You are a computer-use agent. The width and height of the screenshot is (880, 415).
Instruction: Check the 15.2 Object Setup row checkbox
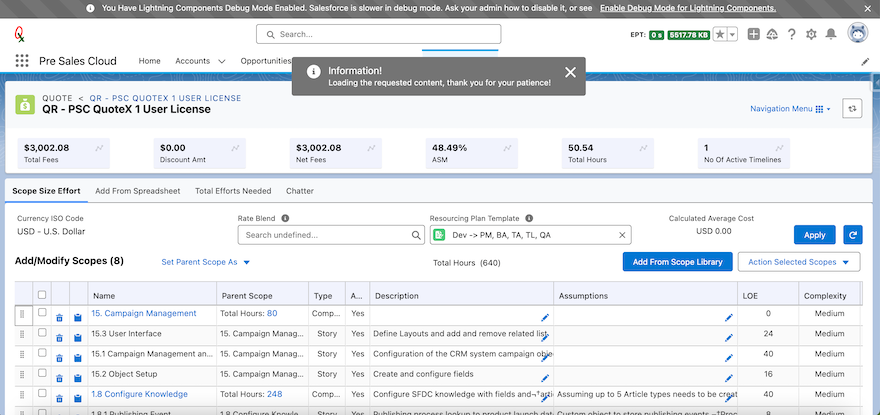click(x=42, y=373)
